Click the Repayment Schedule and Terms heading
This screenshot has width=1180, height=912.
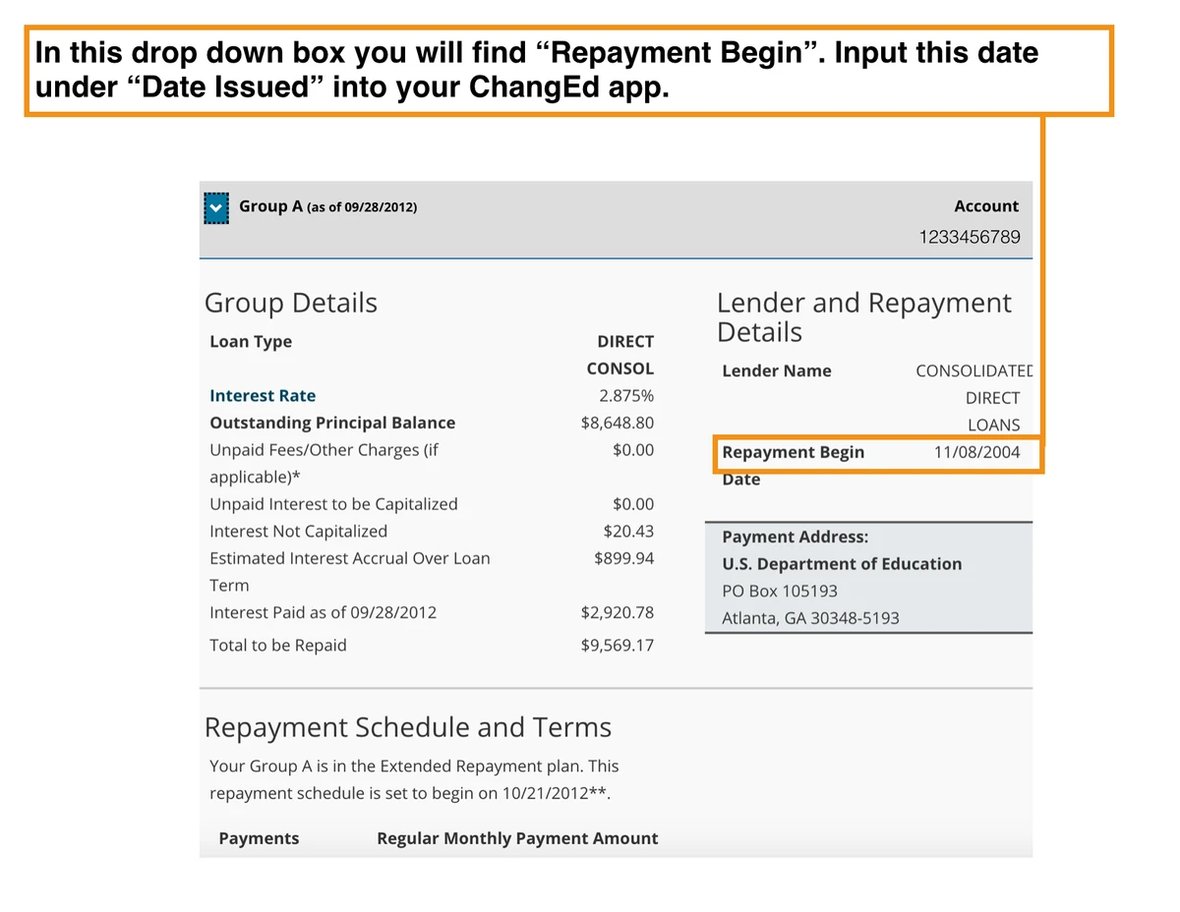click(407, 727)
